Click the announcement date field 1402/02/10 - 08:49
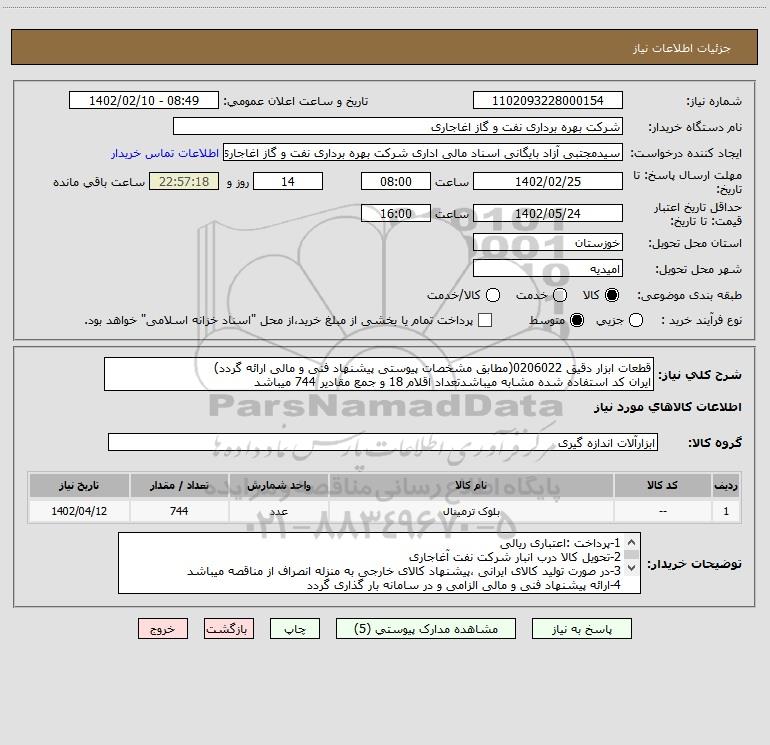 (144, 101)
